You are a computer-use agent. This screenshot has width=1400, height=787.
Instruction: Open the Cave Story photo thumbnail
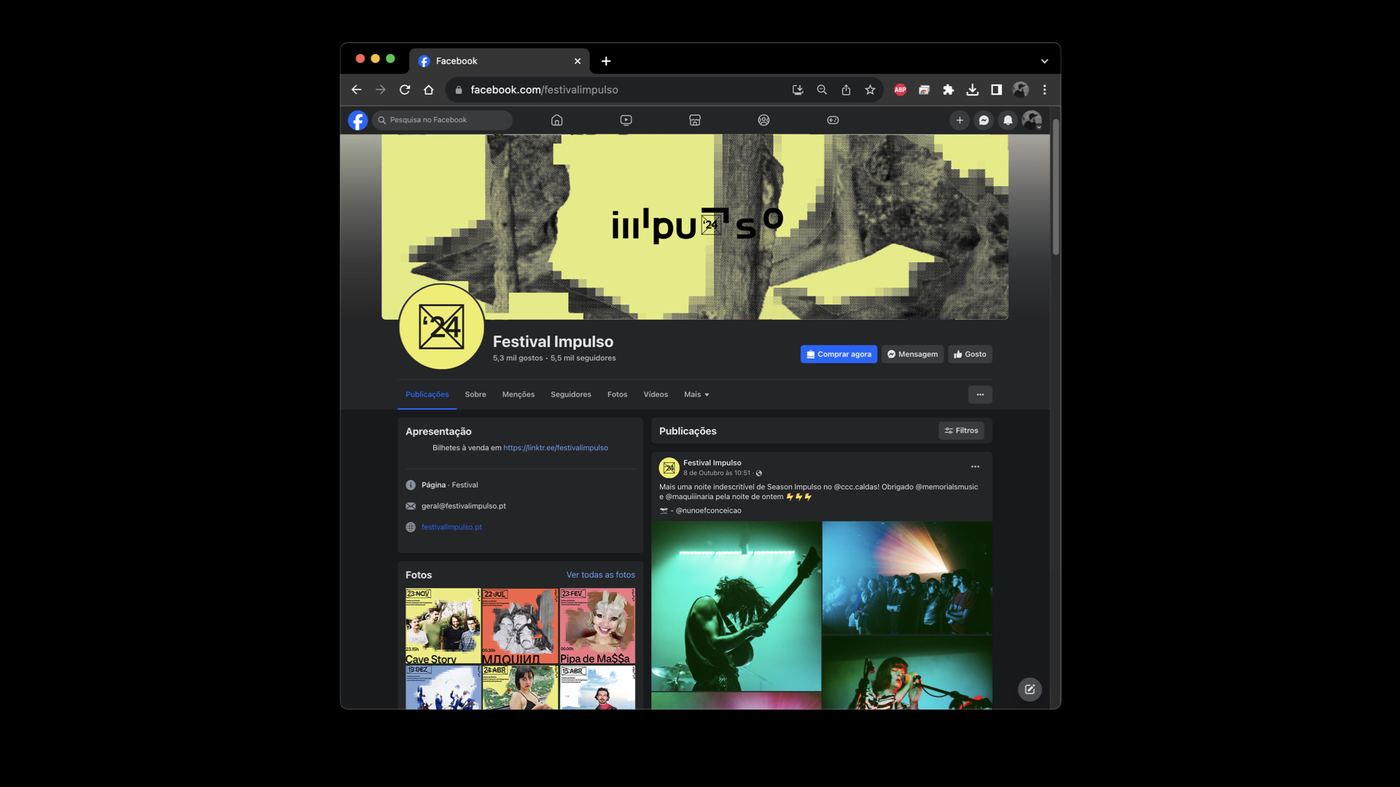point(443,626)
